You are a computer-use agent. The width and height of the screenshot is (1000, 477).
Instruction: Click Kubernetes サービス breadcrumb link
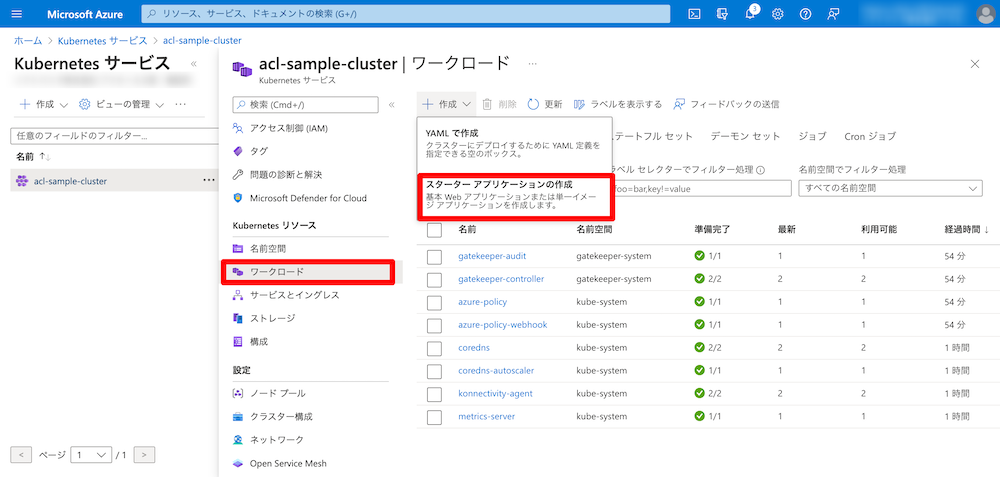104,40
